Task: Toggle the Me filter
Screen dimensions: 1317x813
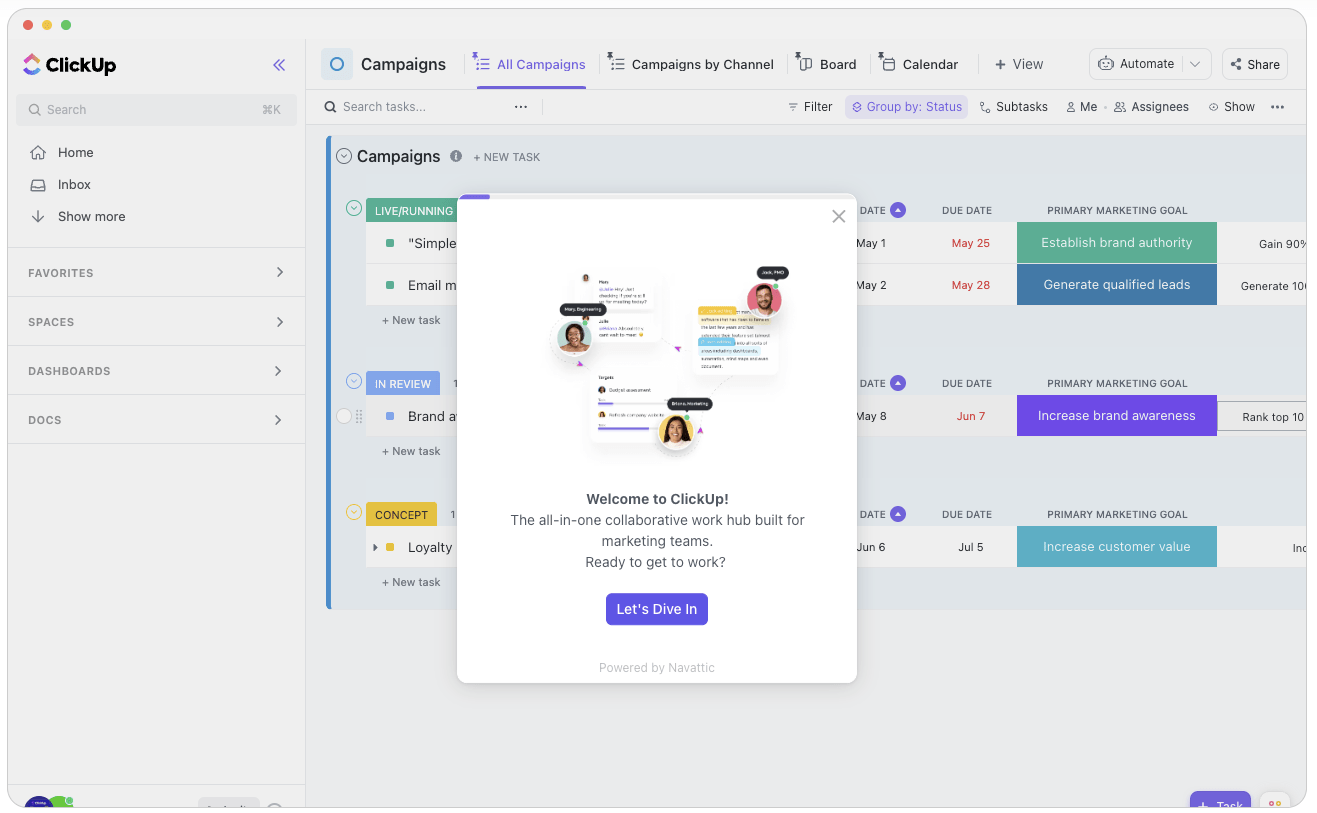Action: pyautogui.click(x=1081, y=107)
